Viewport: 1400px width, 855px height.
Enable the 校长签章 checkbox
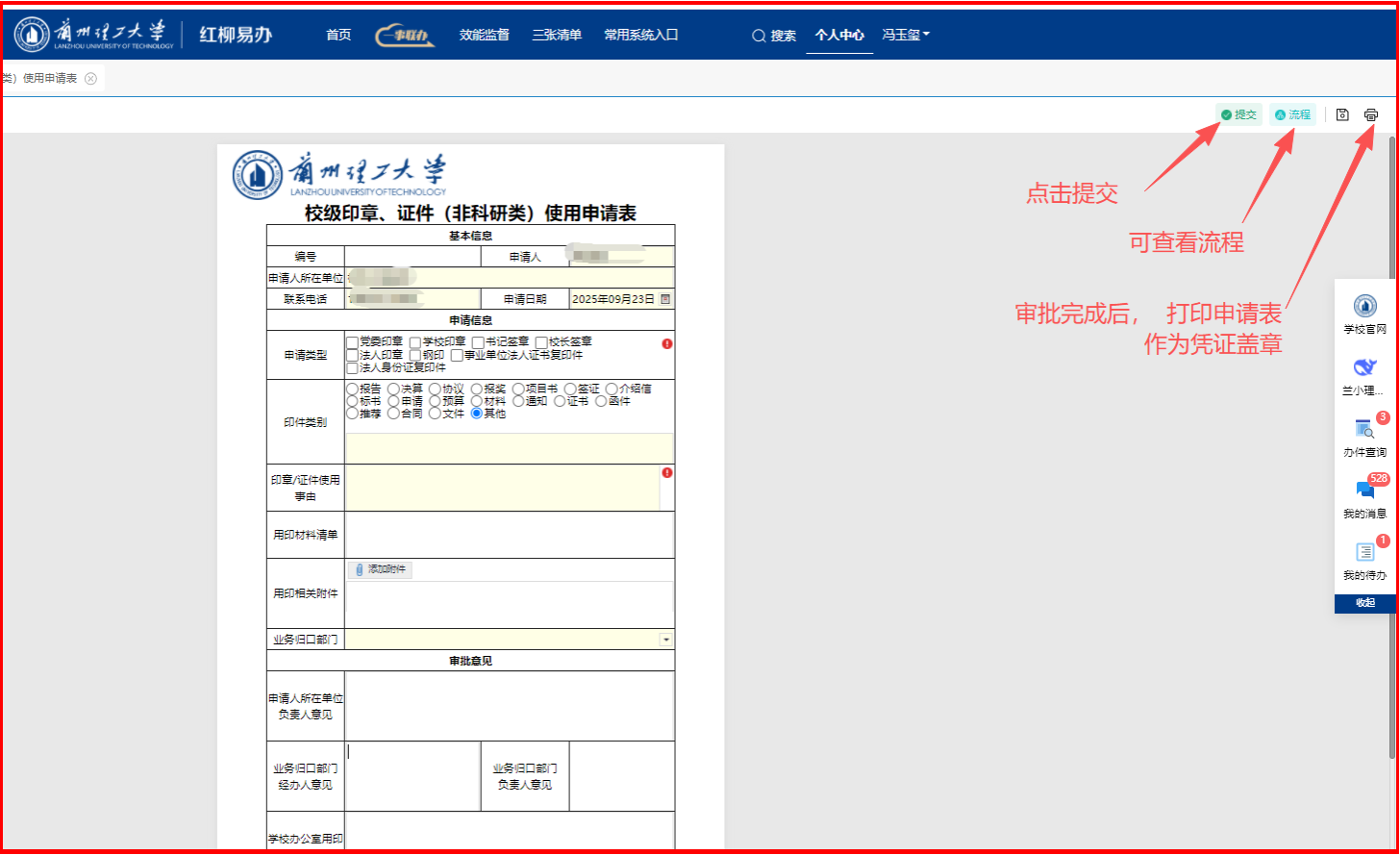[541, 342]
